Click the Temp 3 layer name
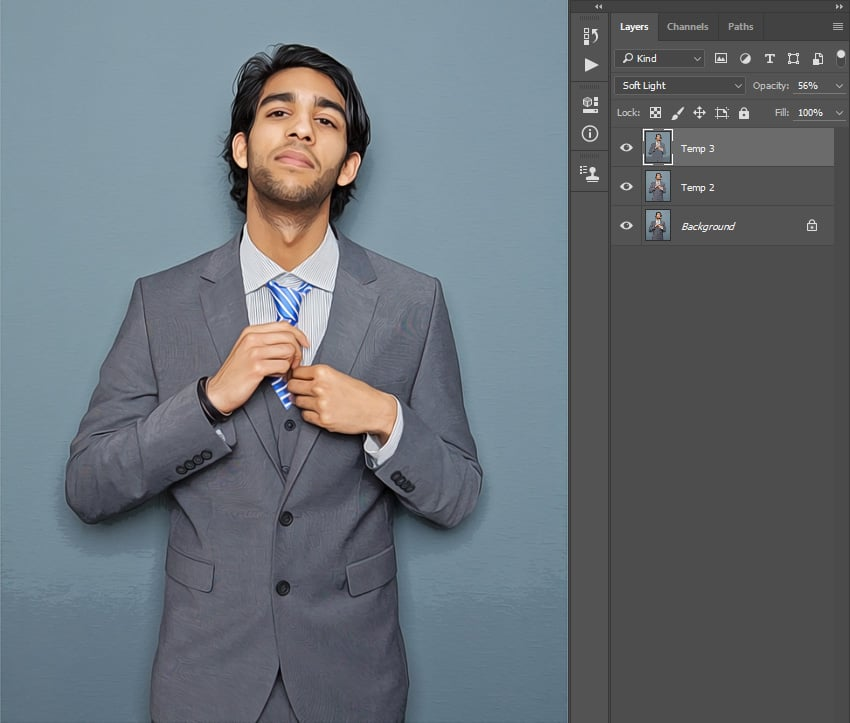This screenshot has height=723, width=850. (698, 149)
